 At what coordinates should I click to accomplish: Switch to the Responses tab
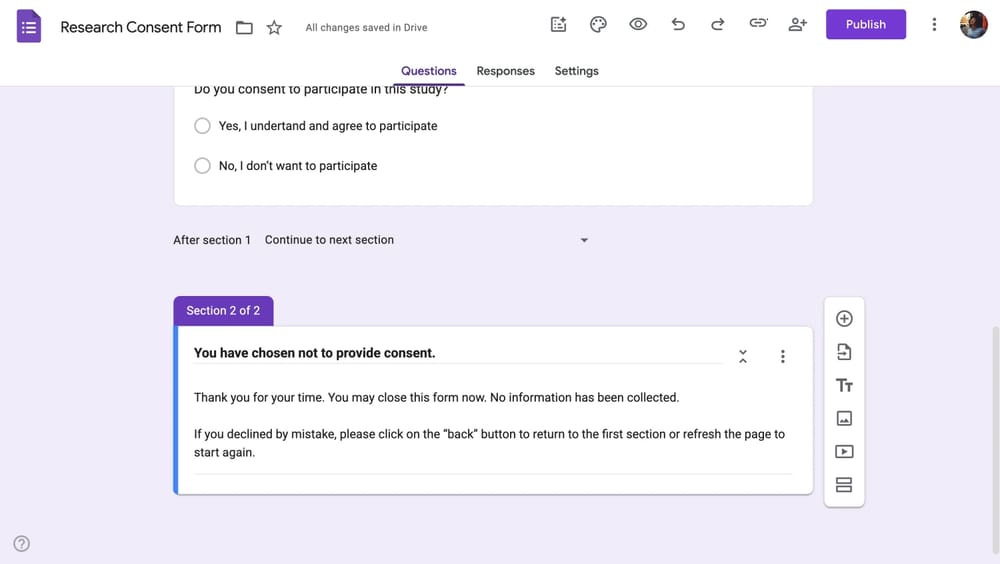point(505,71)
